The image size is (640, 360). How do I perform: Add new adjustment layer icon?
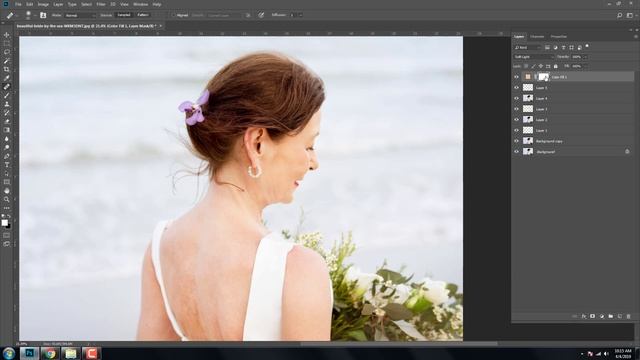point(601,316)
